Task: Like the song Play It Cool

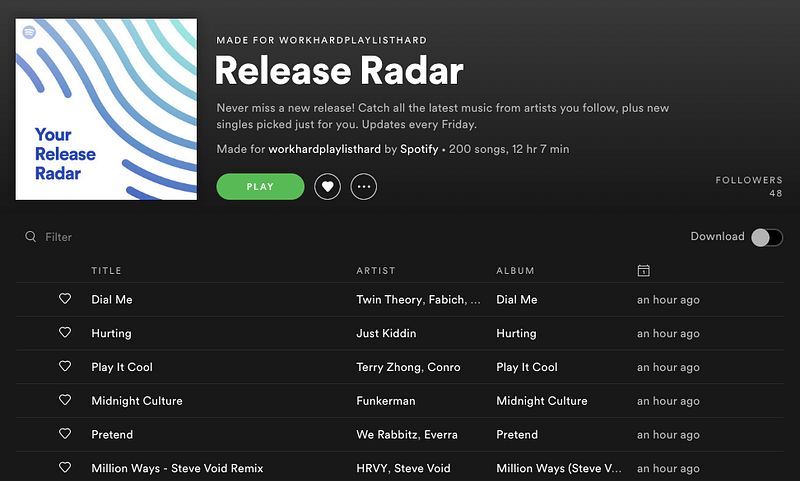Action: pos(65,366)
